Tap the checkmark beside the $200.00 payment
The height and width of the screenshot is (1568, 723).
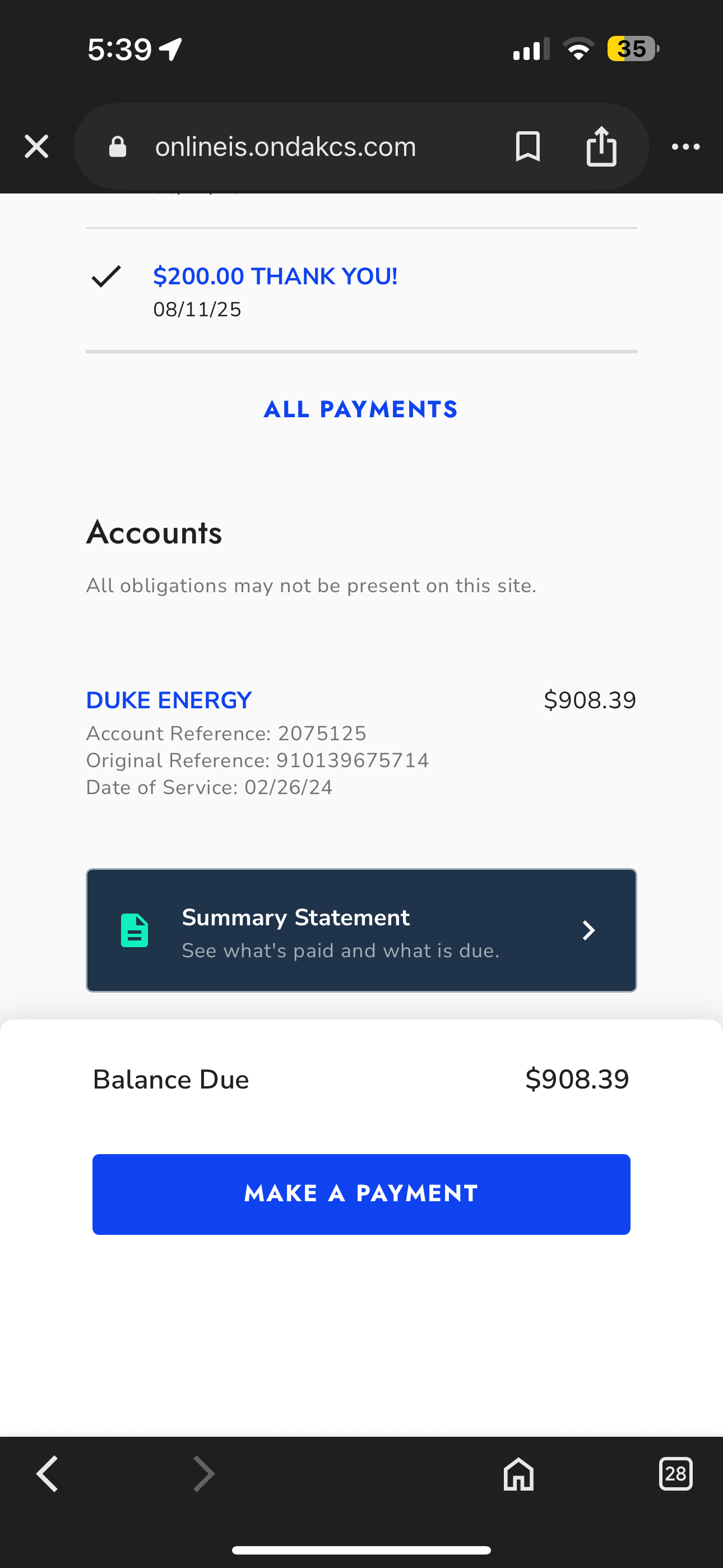click(106, 276)
